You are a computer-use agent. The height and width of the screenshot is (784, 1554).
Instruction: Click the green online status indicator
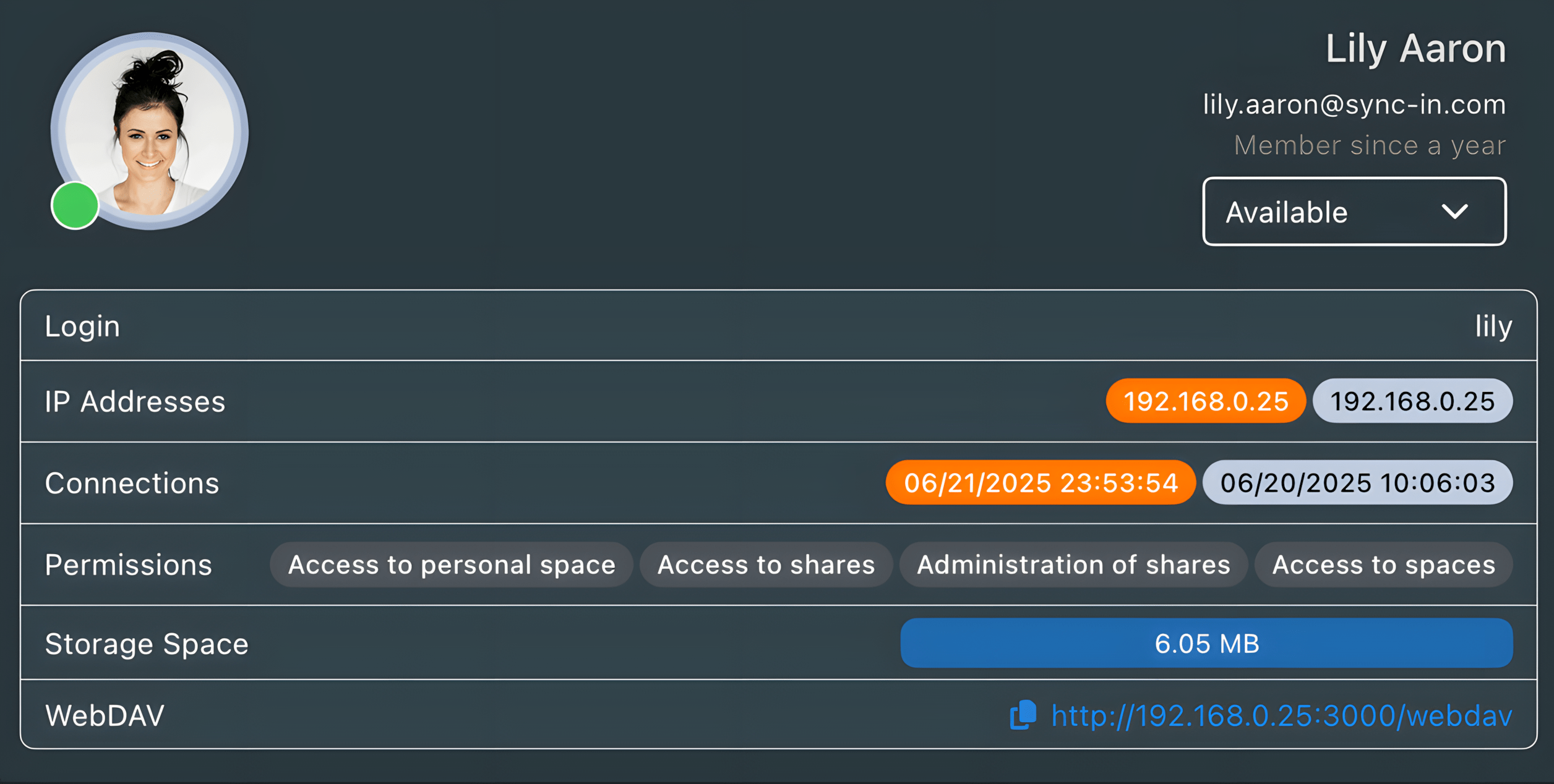75,205
